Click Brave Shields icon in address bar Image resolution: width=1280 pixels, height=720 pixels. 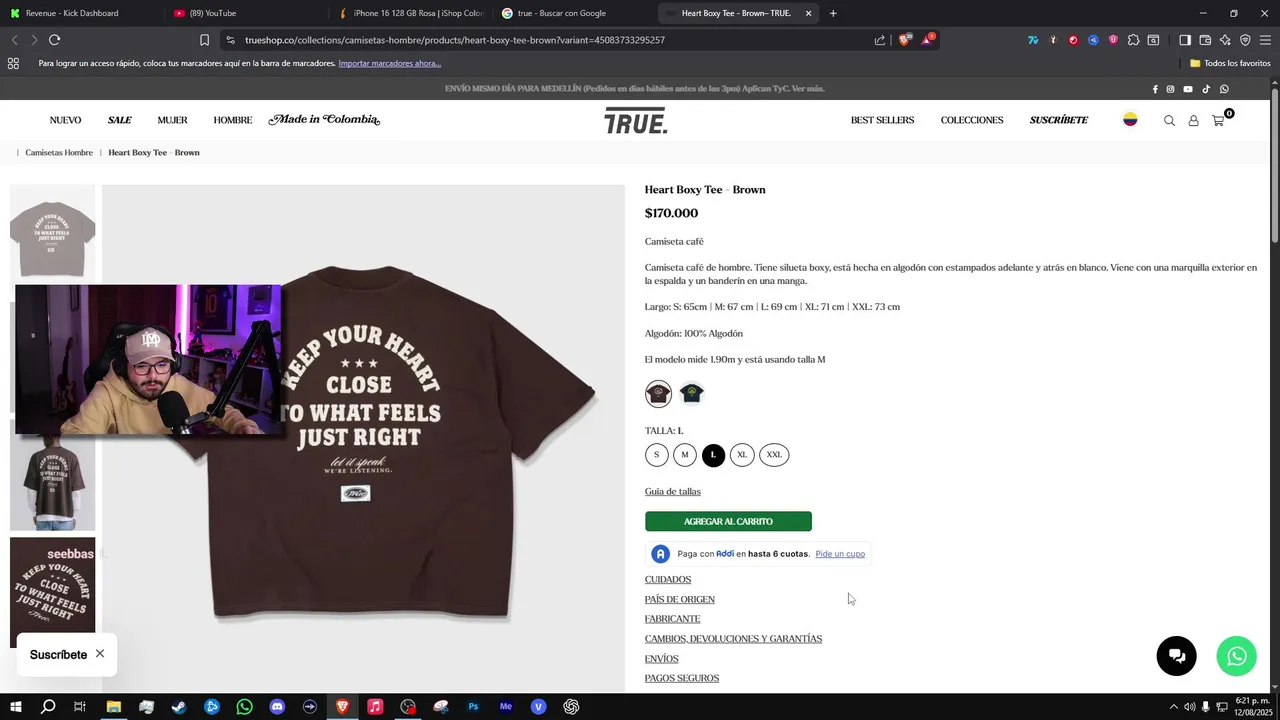coord(904,40)
